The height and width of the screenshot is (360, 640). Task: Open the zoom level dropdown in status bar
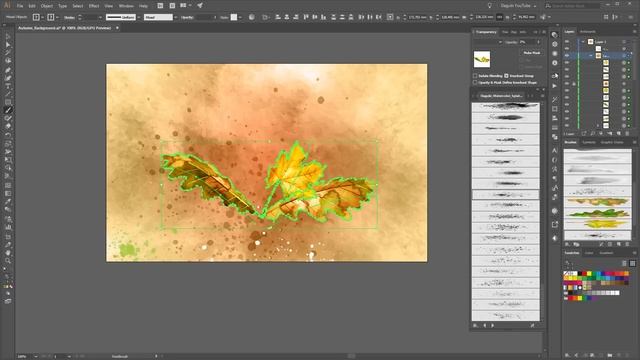click(36, 356)
